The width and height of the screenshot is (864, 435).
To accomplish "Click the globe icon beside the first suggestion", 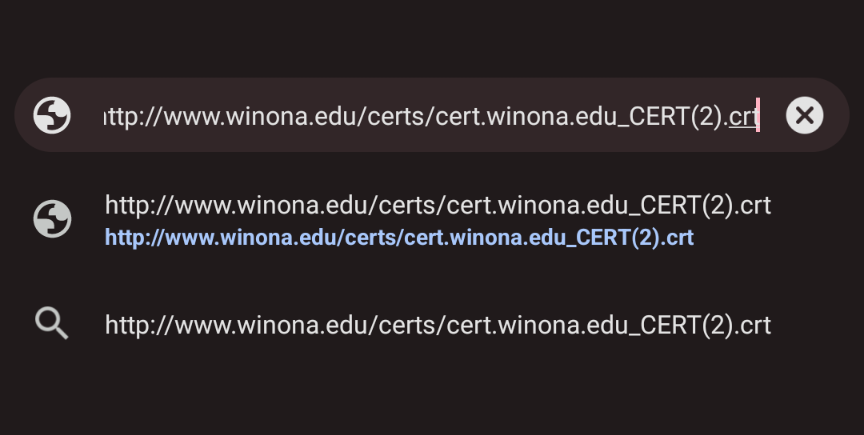I will 52,219.
